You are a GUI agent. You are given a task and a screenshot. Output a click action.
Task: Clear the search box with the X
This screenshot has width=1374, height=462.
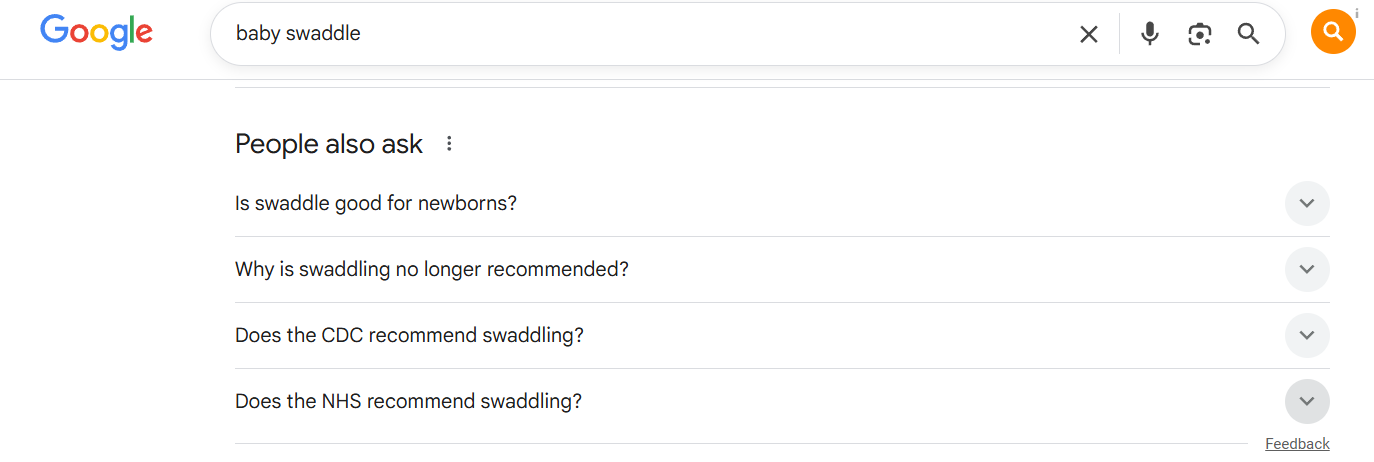(x=1089, y=34)
